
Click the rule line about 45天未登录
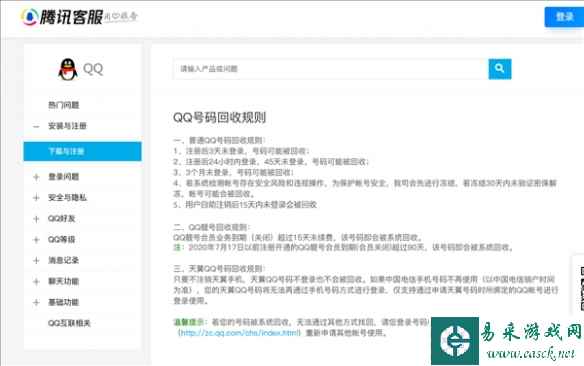(271, 162)
